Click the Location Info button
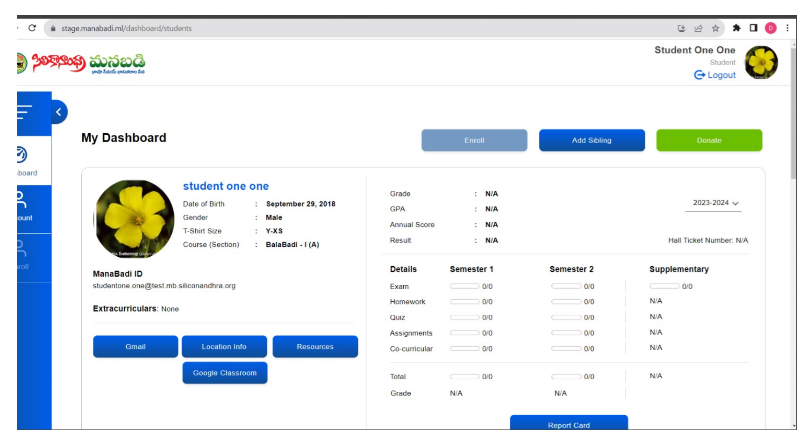Viewport: 805px width, 440px height. coord(225,346)
